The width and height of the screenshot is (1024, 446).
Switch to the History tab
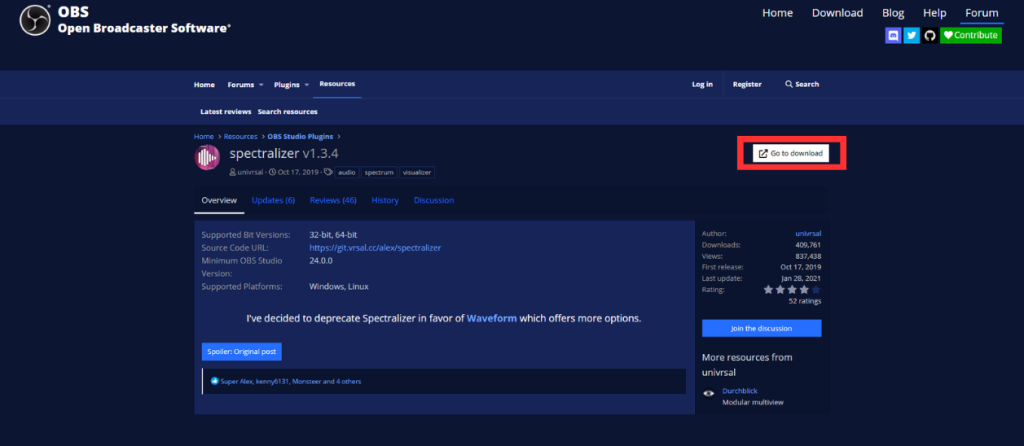point(385,200)
